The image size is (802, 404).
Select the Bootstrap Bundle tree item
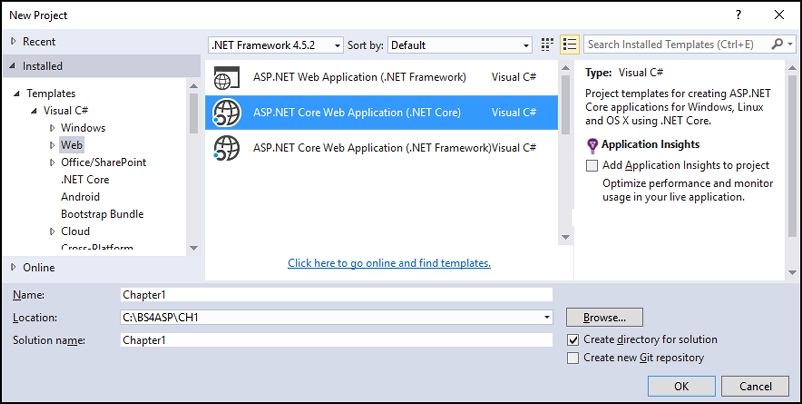(102, 214)
